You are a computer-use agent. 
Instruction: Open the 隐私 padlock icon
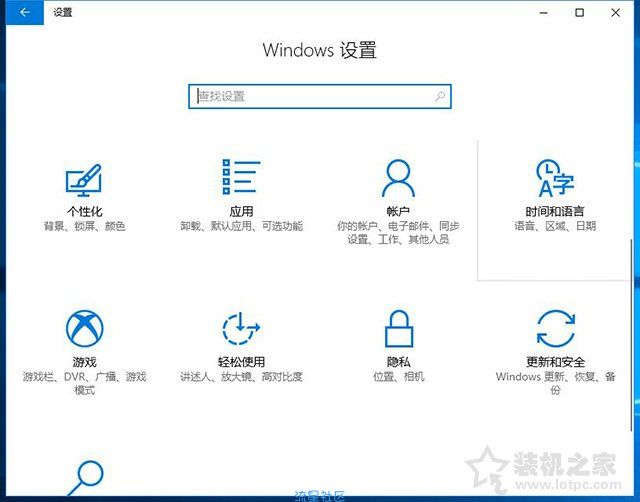point(398,329)
